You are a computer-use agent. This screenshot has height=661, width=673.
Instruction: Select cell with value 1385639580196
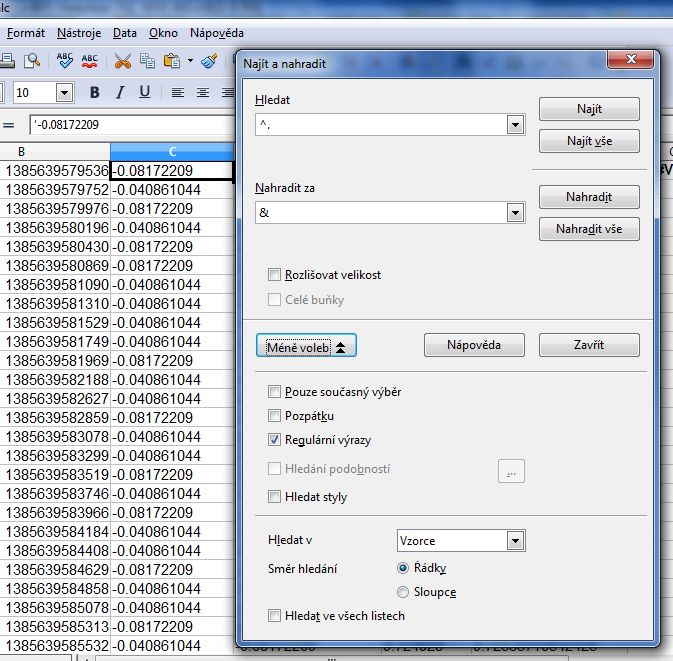click(57, 227)
